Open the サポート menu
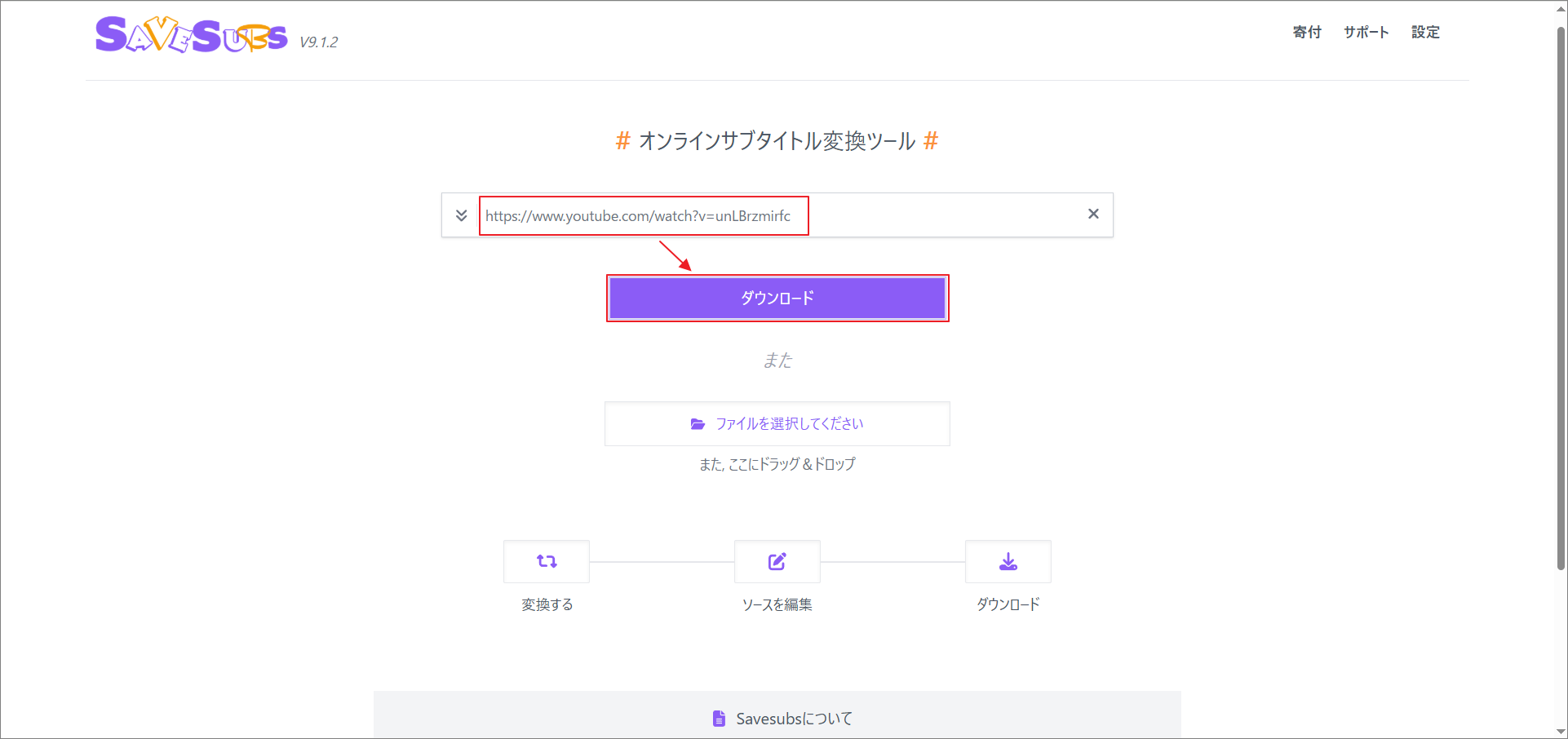1568x739 pixels. pyautogui.click(x=1366, y=32)
